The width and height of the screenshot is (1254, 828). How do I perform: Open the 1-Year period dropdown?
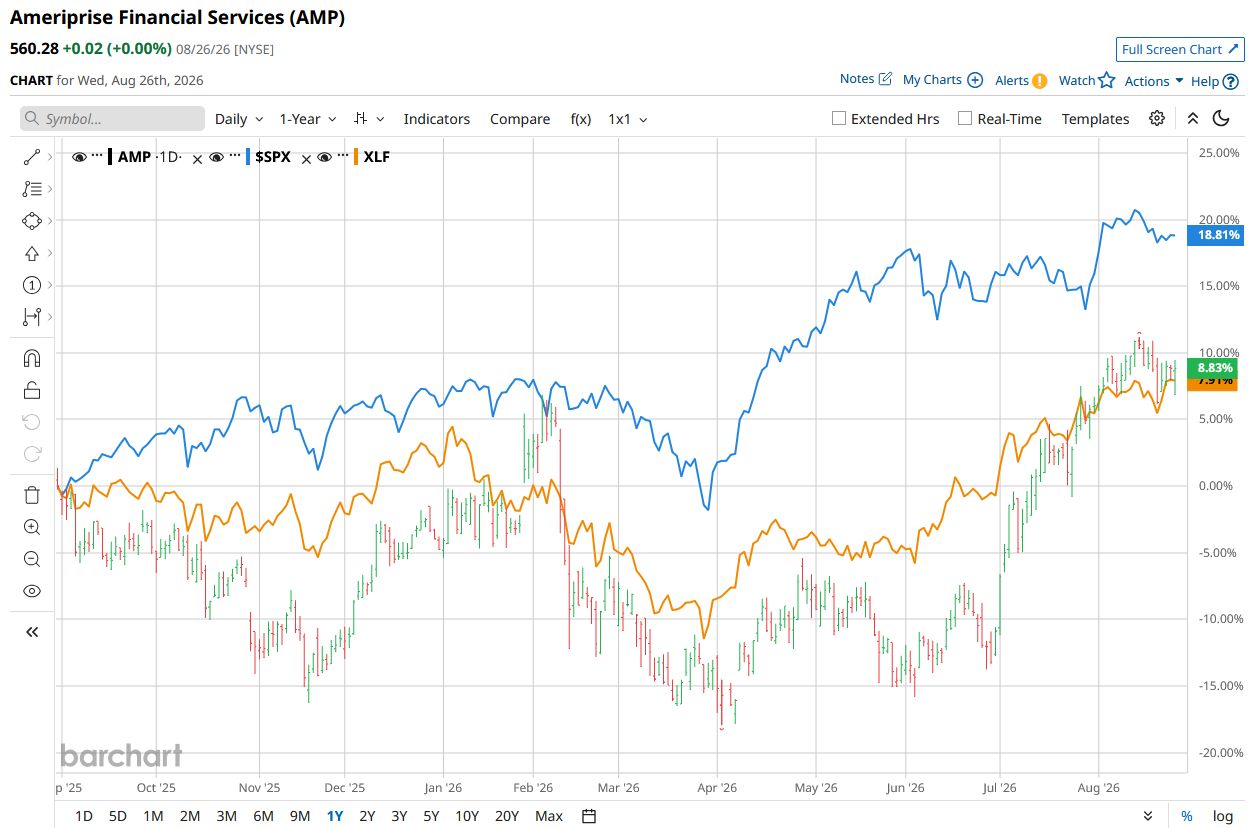tap(308, 119)
